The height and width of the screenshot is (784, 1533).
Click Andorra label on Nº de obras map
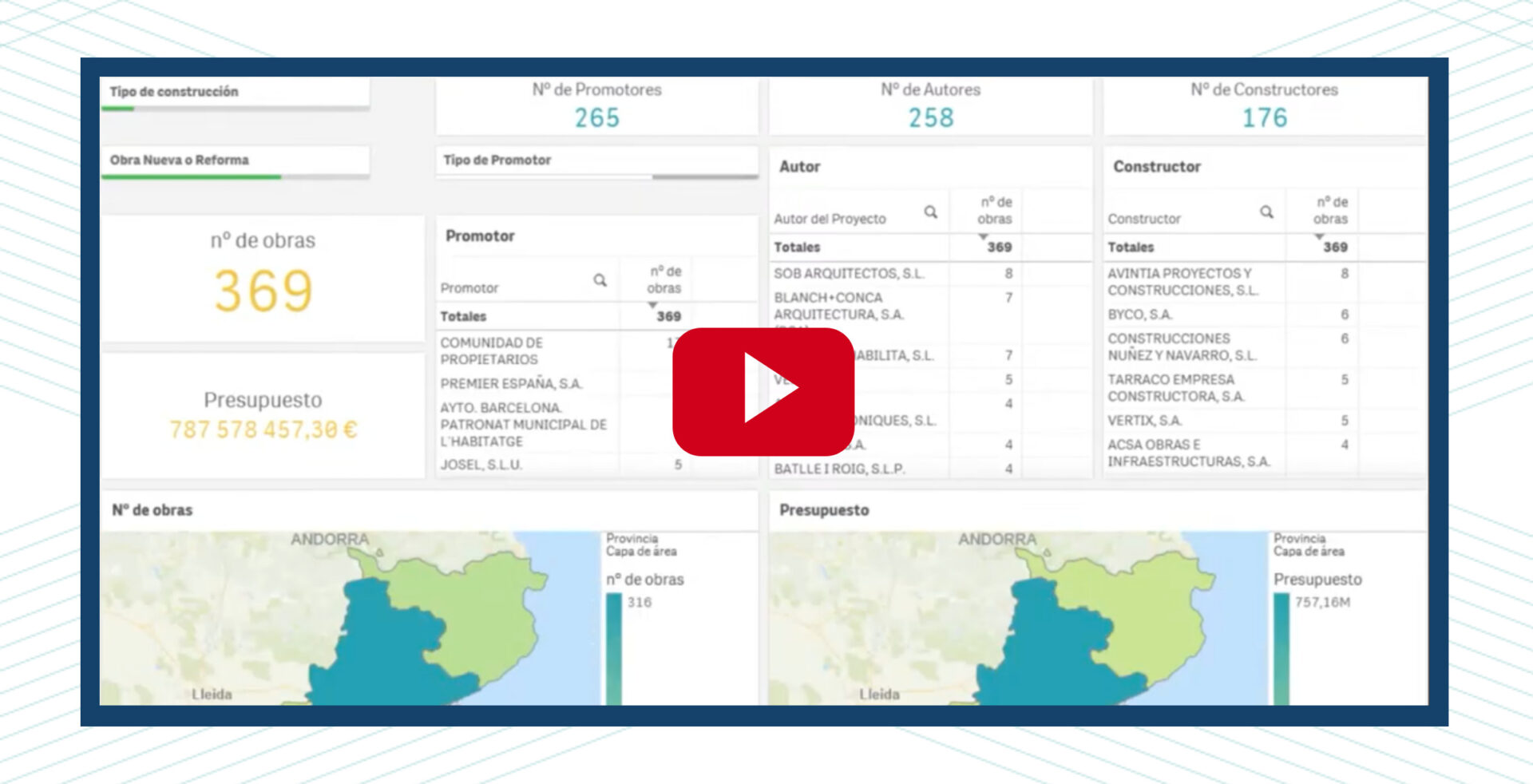(329, 540)
